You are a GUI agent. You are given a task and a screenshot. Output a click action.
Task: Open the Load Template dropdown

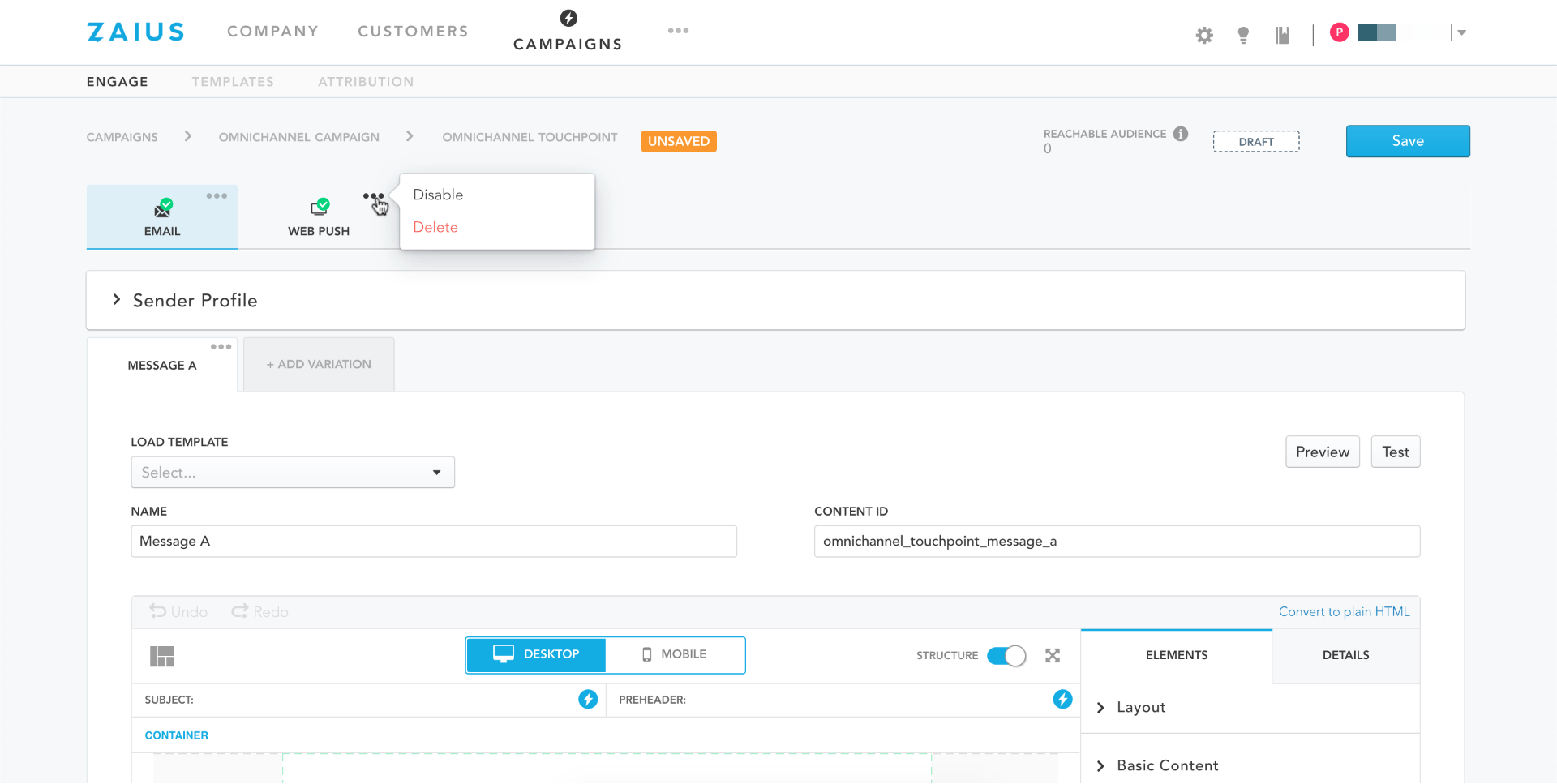point(293,472)
